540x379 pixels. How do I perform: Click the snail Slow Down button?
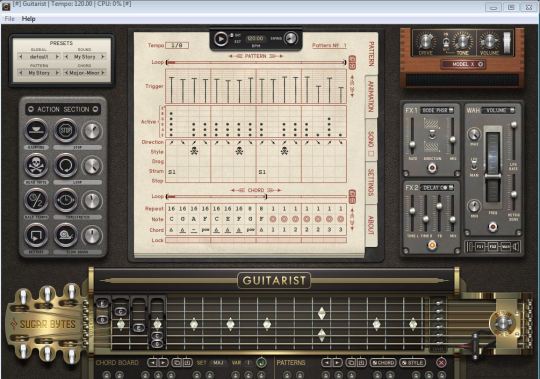click(65, 235)
